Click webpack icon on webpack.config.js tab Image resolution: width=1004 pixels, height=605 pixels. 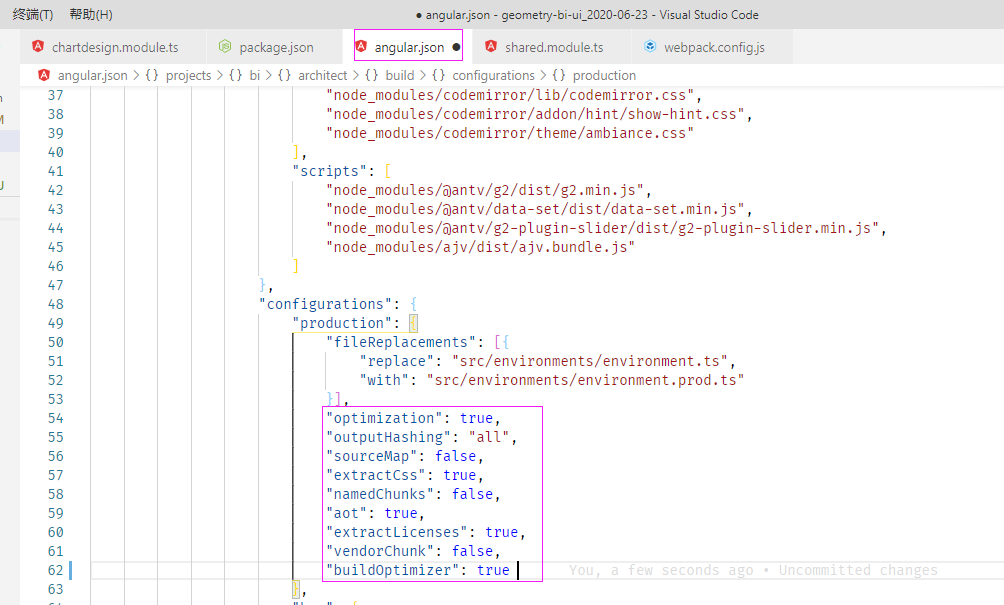click(x=650, y=46)
